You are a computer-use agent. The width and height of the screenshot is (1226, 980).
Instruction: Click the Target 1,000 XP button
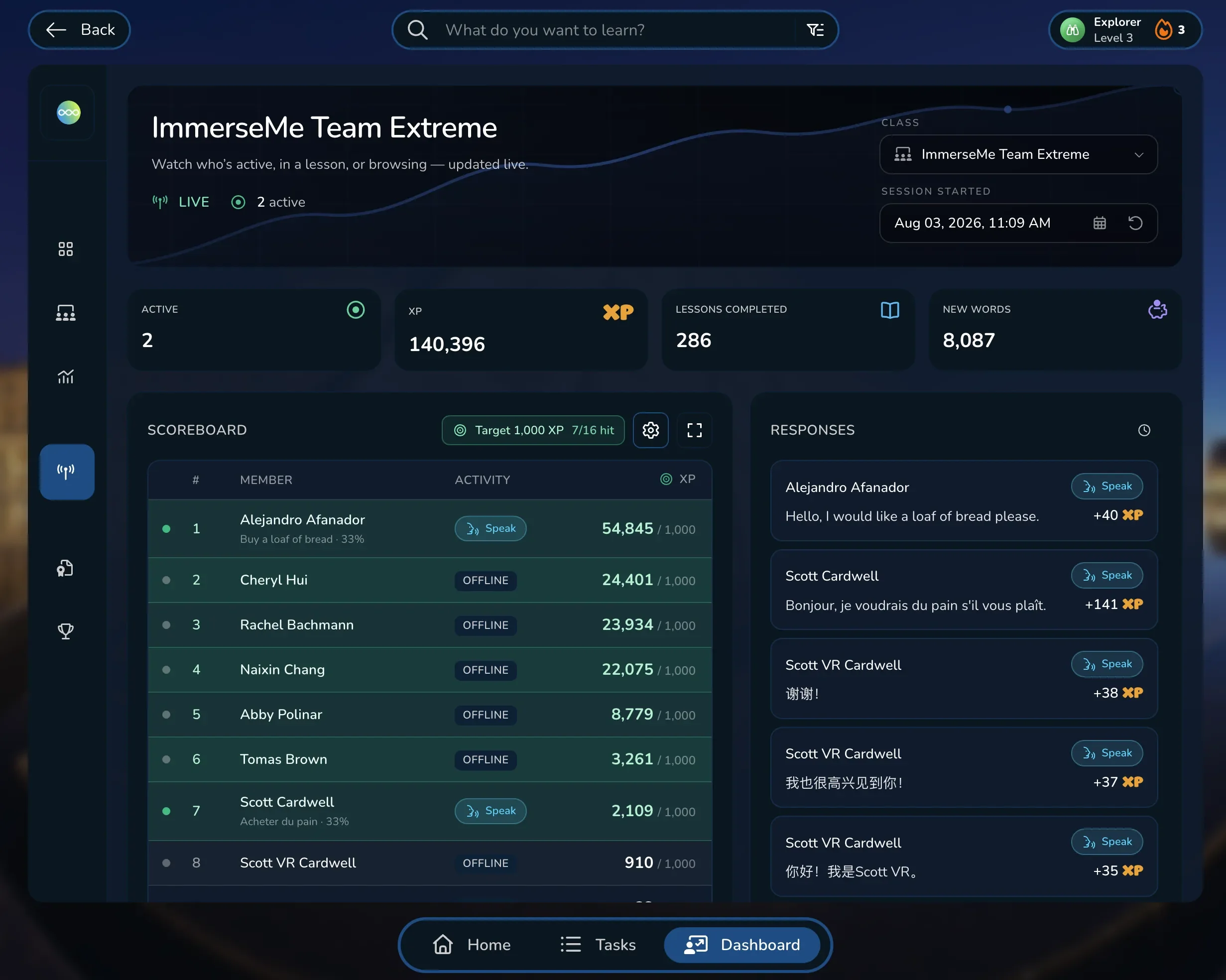[x=533, y=430]
